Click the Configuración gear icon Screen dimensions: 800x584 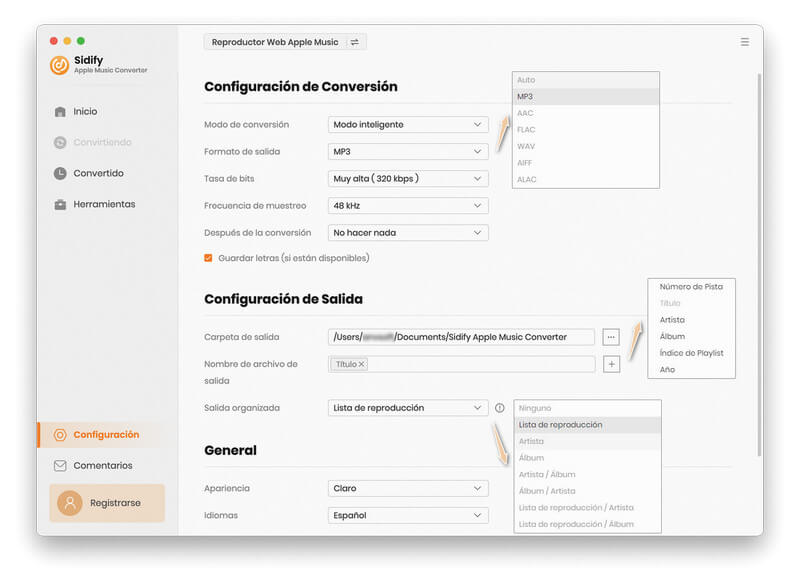[60, 435]
